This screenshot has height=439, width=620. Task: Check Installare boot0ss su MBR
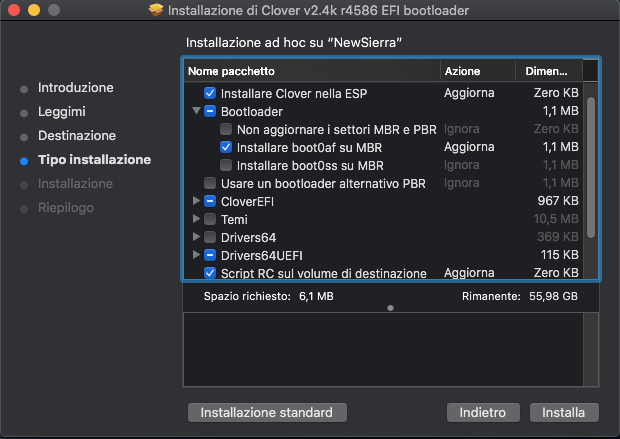tap(226, 165)
